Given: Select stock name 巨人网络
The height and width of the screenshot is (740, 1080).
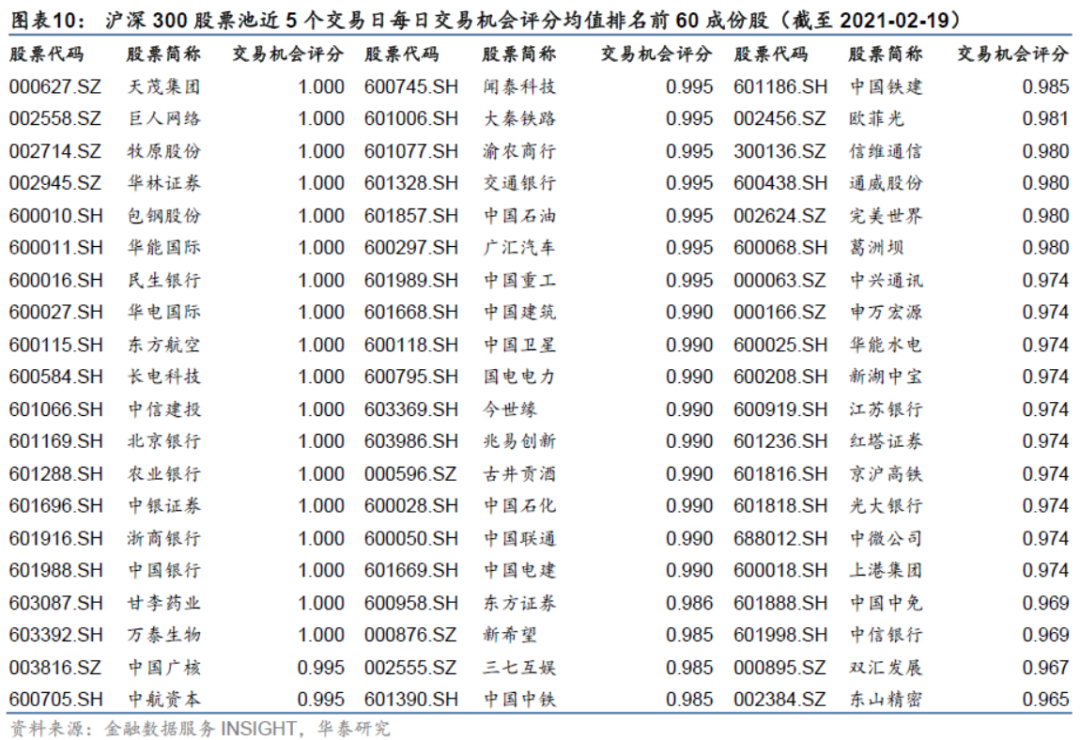Looking at the screenshot, I should coord(164,119).
